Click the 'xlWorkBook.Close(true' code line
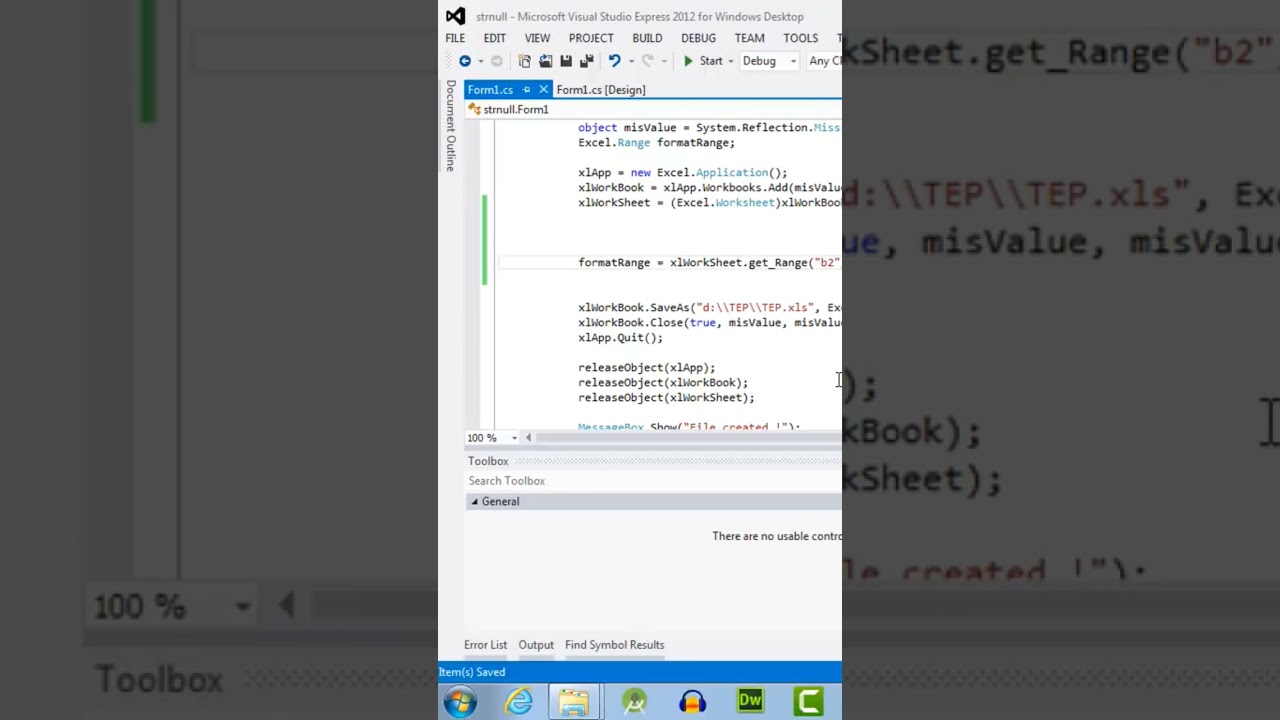 pos(709,323)
